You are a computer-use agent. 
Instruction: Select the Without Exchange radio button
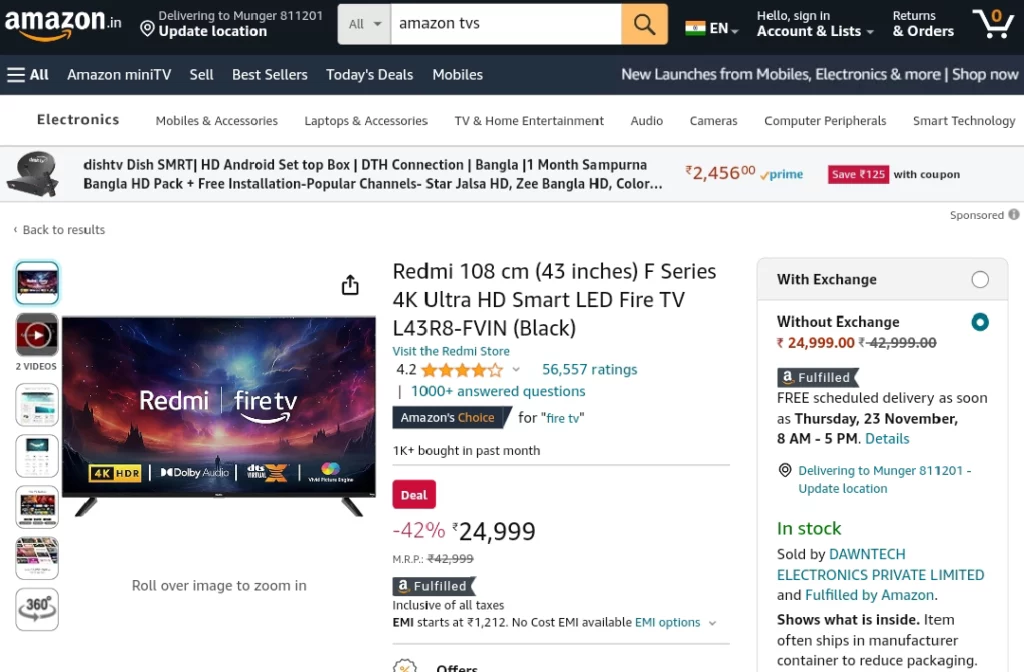point(980,322)
